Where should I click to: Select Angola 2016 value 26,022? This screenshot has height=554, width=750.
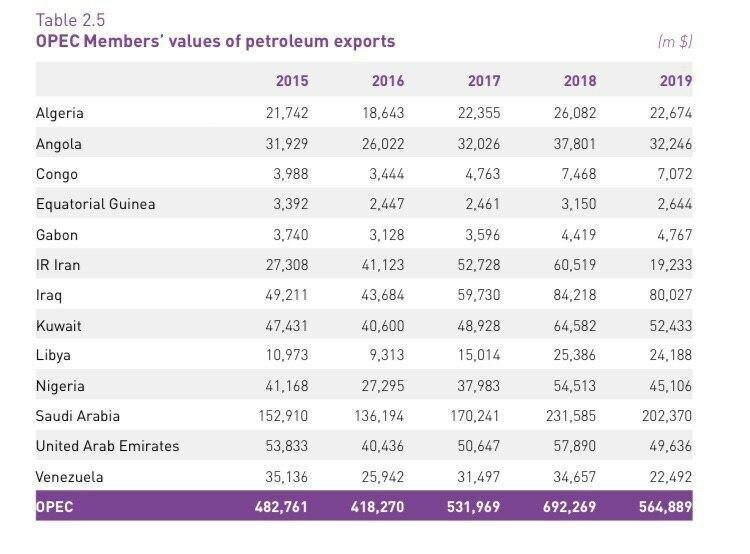pos(383,144)
